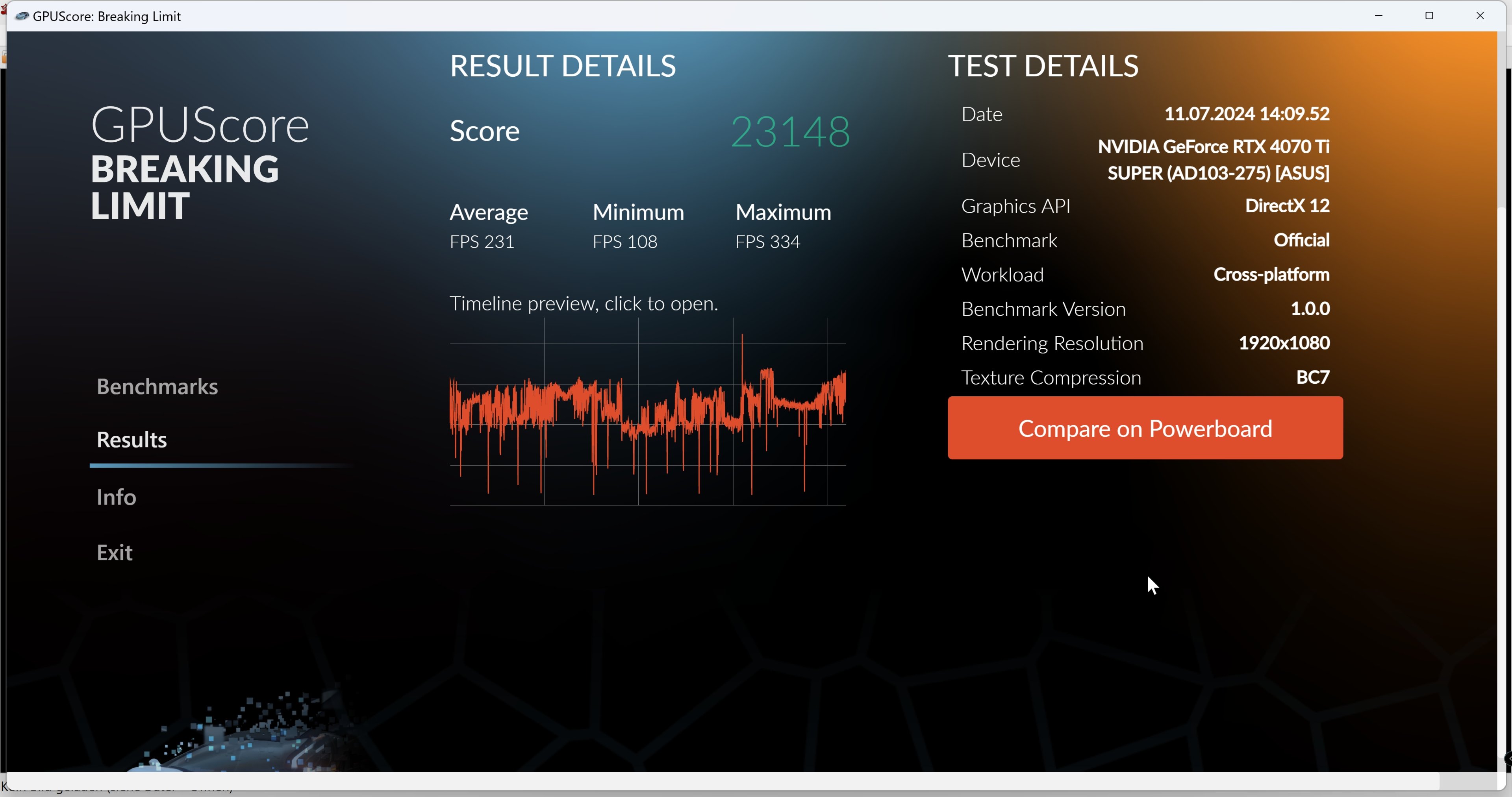Click the GPUScore app icon in title bar

pos(22,16)
